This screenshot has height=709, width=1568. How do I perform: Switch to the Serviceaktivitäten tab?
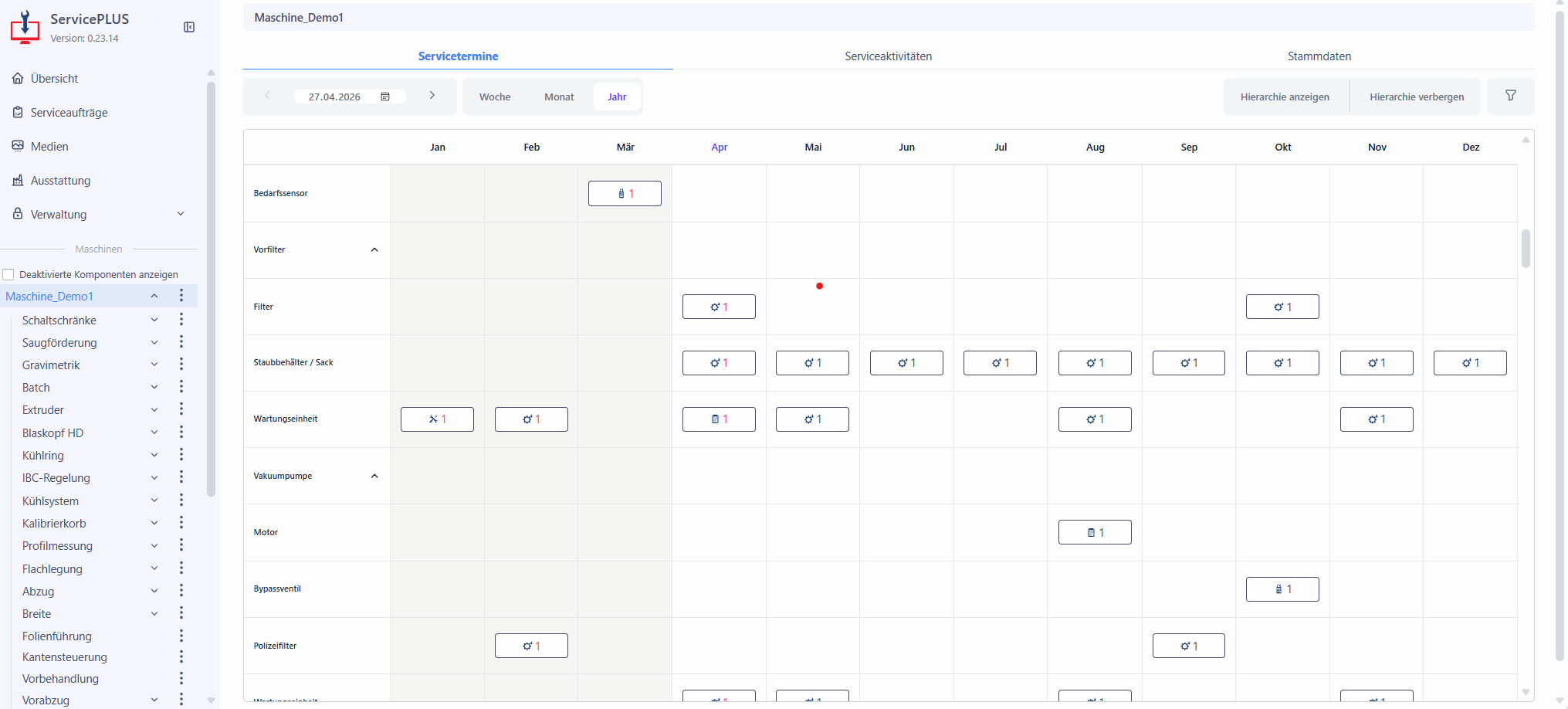(x=888, y=56)
